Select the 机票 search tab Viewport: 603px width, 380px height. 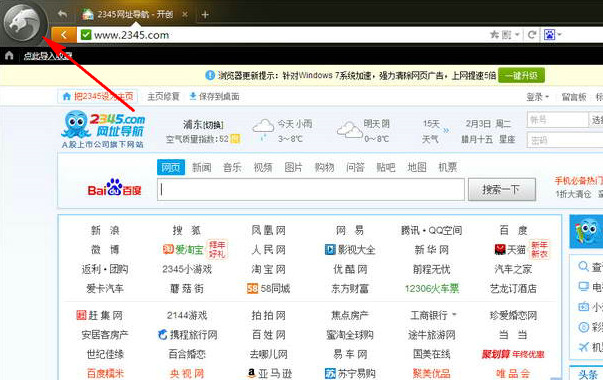point(448,167)
